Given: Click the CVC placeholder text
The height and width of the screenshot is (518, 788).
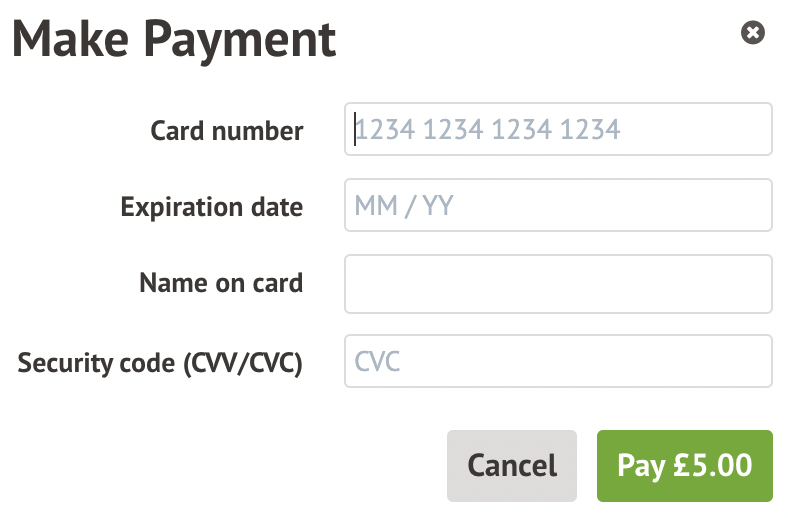Looking at the screenshot, I should click(x=378, y=361).
